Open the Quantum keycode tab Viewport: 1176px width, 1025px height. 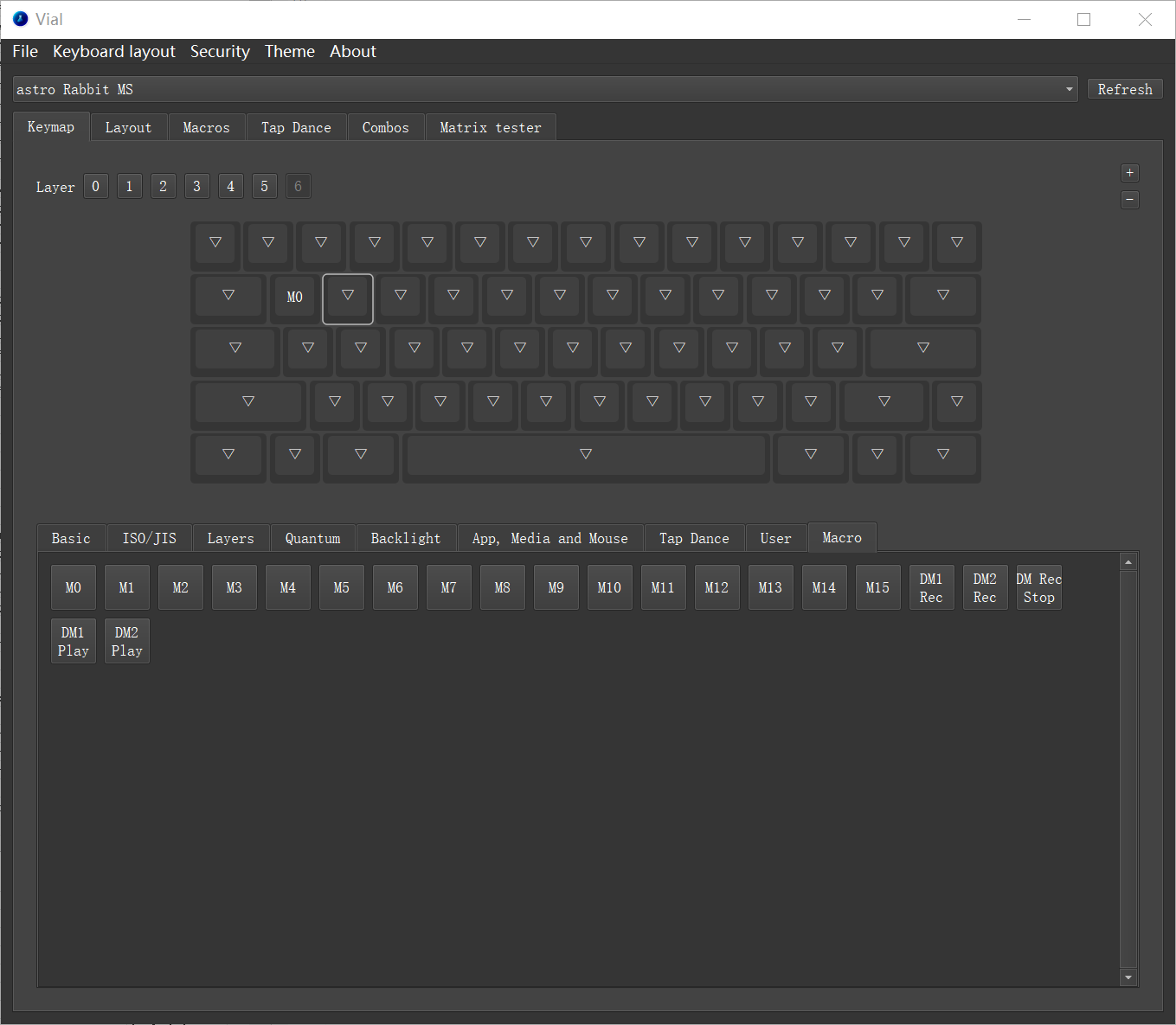[x=313, y=538]
